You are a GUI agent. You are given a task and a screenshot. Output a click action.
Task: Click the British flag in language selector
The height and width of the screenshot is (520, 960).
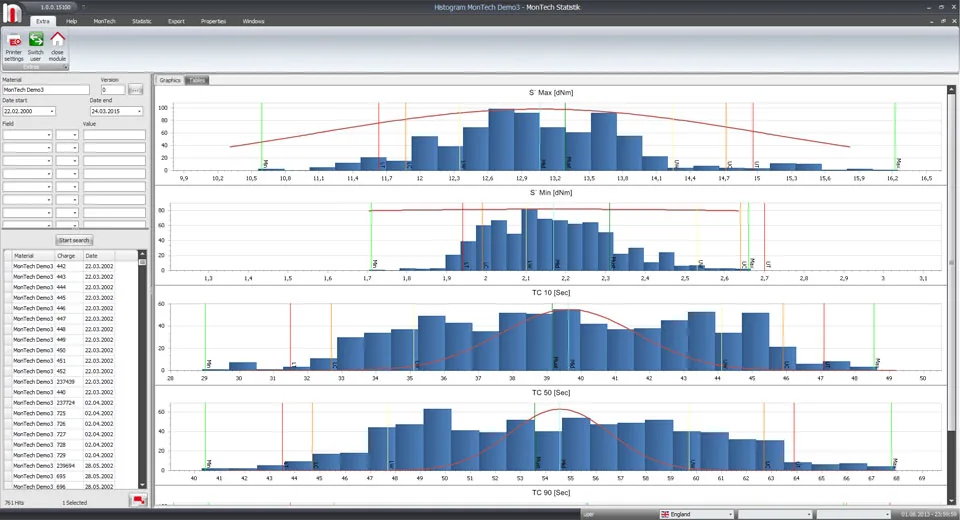[665, 514]
